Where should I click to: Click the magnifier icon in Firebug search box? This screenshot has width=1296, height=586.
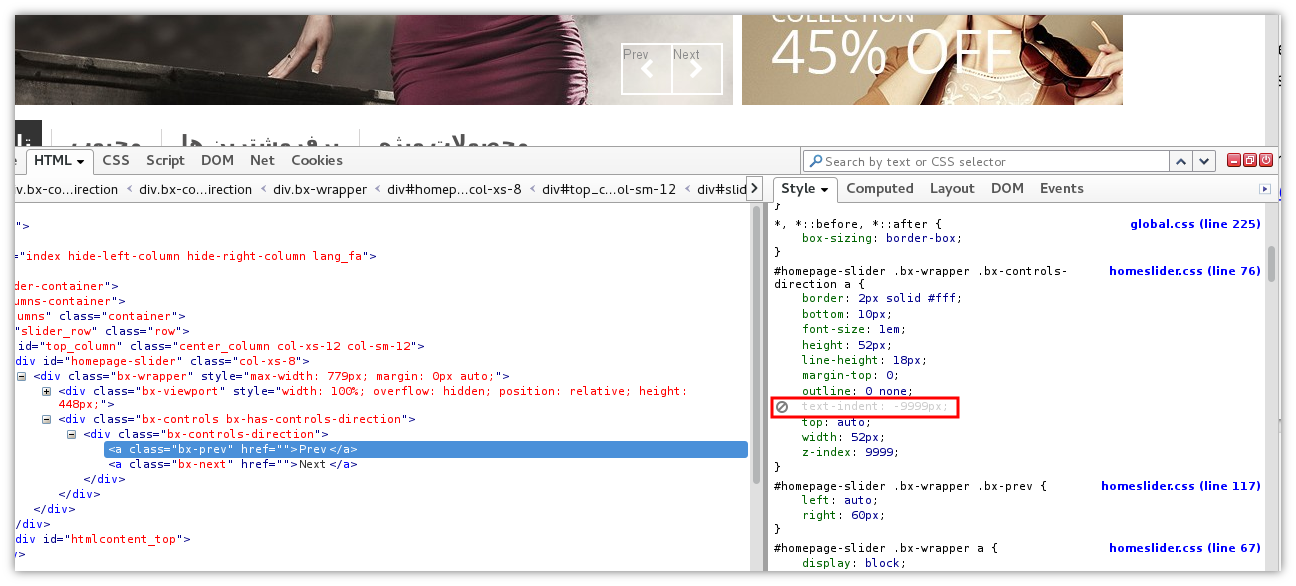[x=815, y=161]
